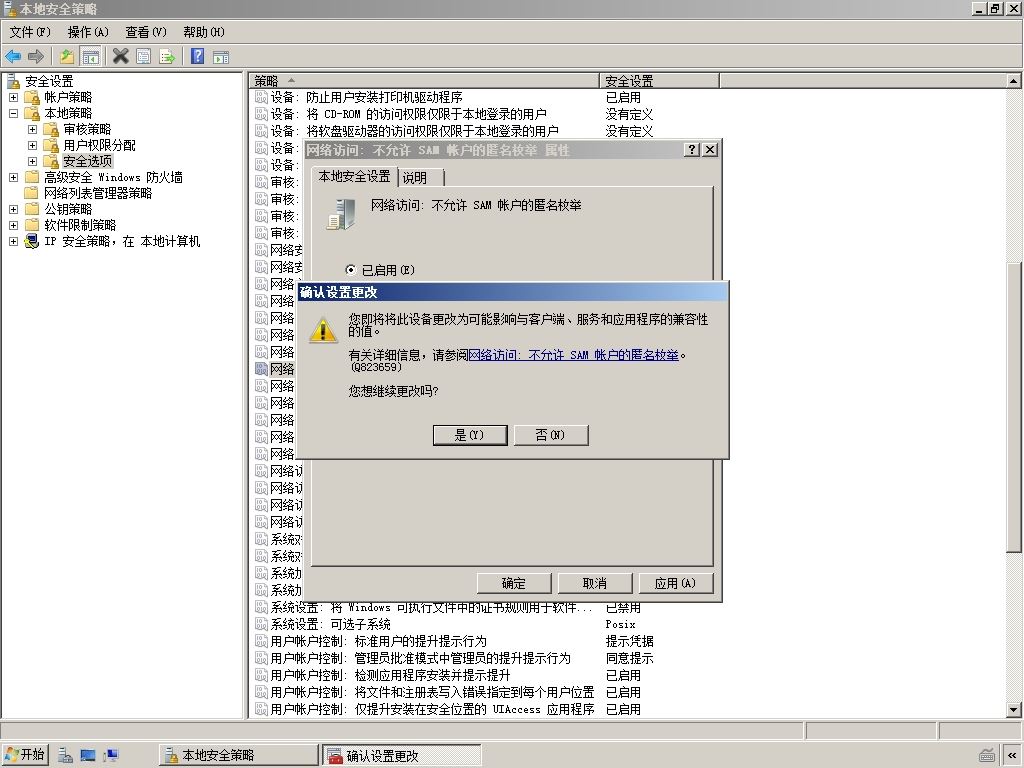Select 软件限制策略 tree item

pos(80,225)
